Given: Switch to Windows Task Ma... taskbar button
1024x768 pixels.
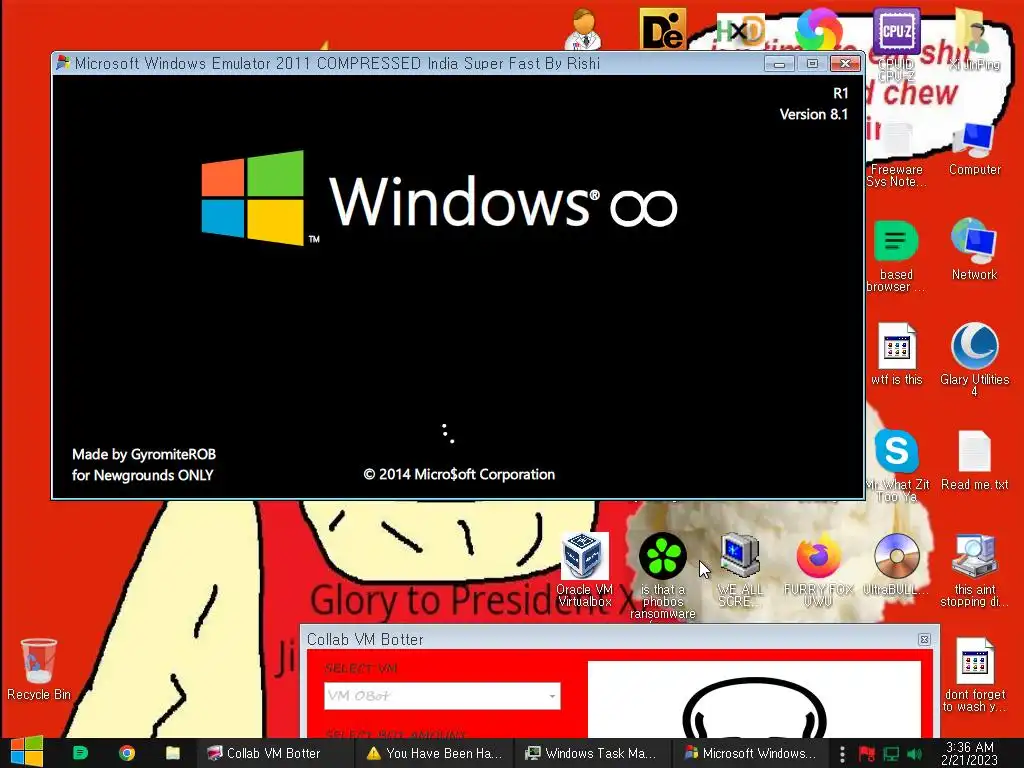Looking at the screenshot, I should [x=593, y=753].
